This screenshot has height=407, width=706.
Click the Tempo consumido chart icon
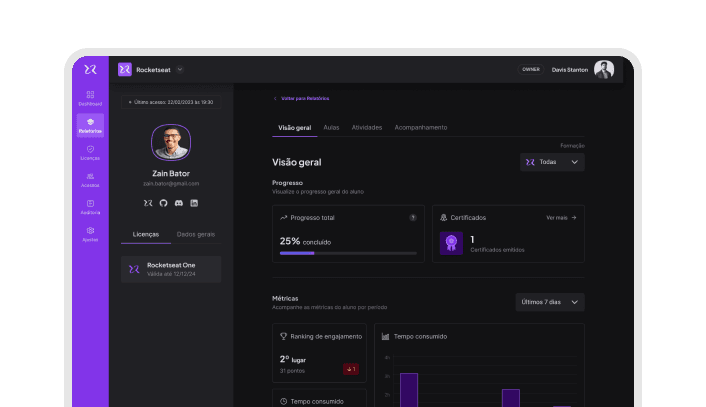(385, 336)
